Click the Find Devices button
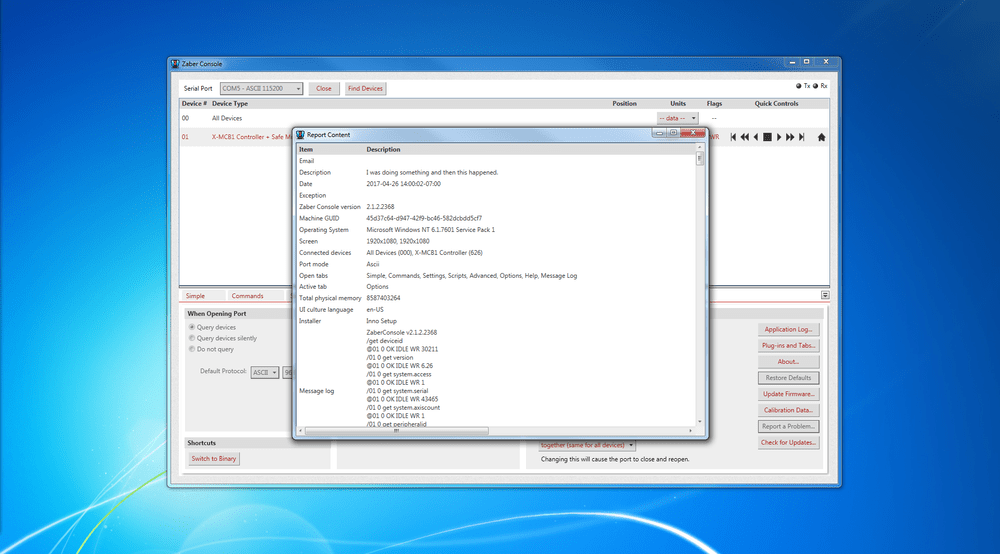The width and height of the screenshot is (1000, 554). [365, 89]
